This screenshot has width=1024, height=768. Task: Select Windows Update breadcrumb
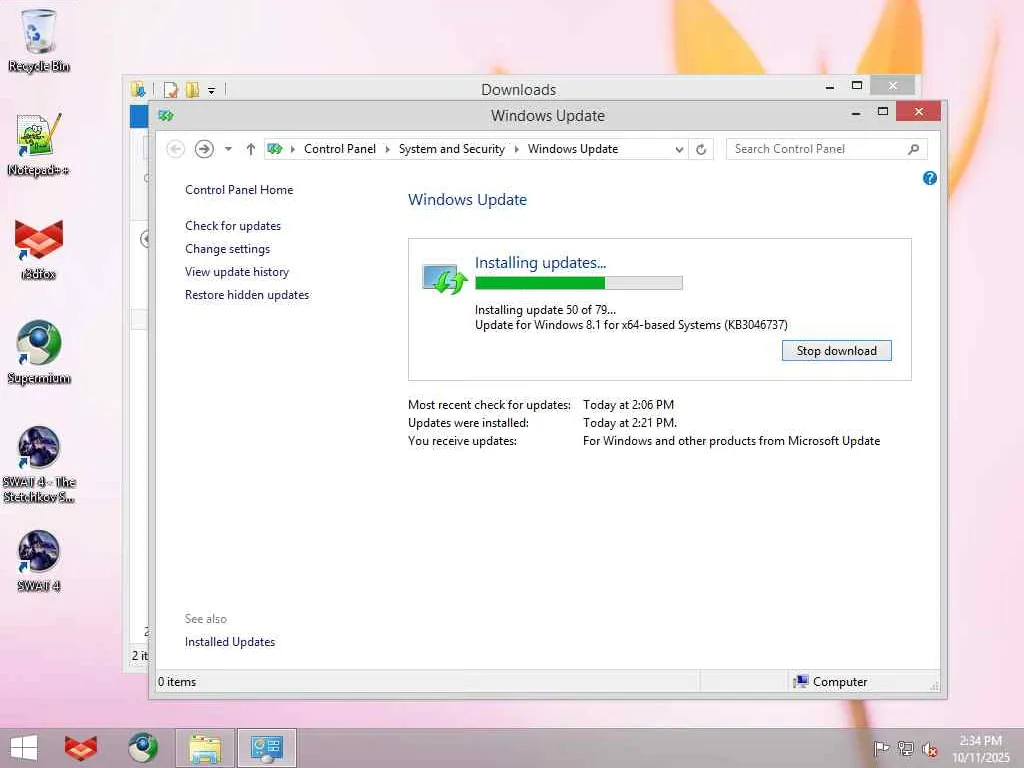[x=573, y=149]
